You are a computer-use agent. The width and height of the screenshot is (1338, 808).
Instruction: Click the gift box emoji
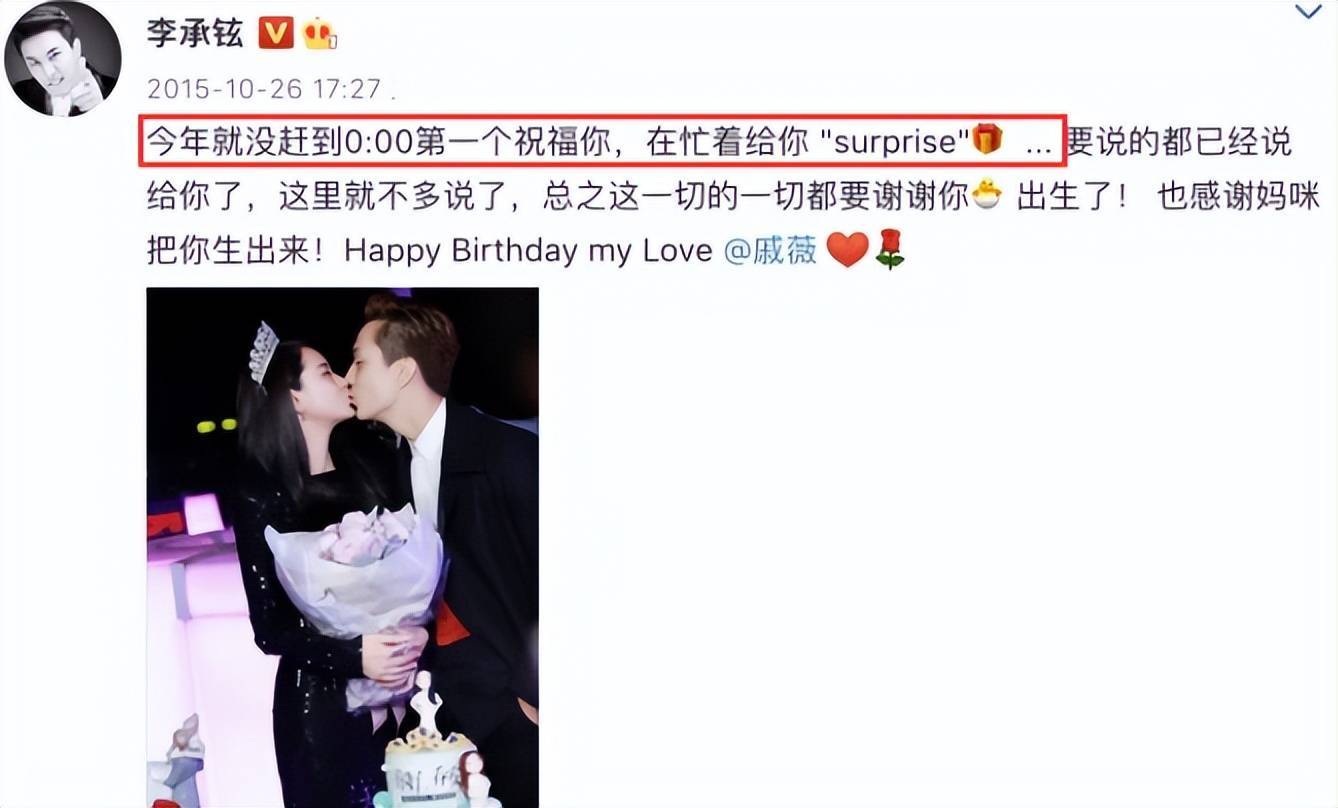(987, 139)
